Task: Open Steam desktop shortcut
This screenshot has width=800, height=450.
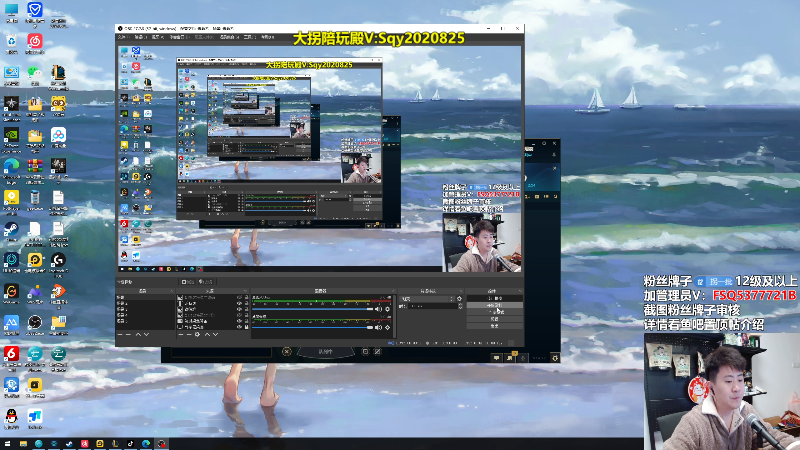Action: point(11,231)
